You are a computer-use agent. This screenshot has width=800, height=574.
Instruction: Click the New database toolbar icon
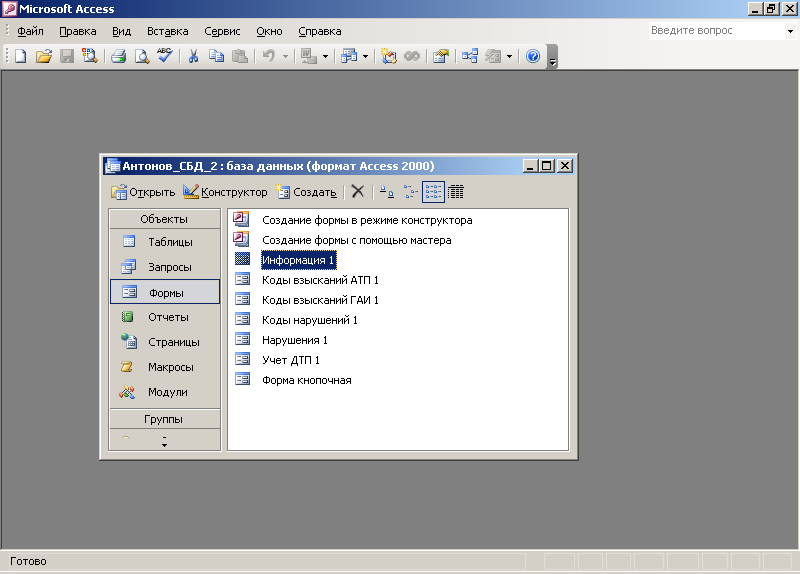tap(20, 56)
